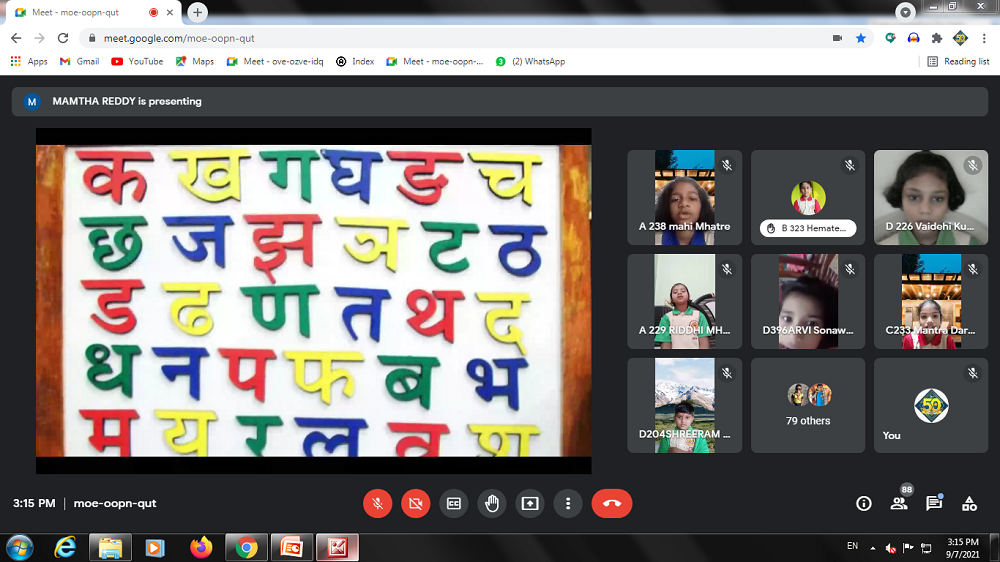Open the YouTube bookmark
The height and width of the screenshot is (562, 1000).
[137, 61]
